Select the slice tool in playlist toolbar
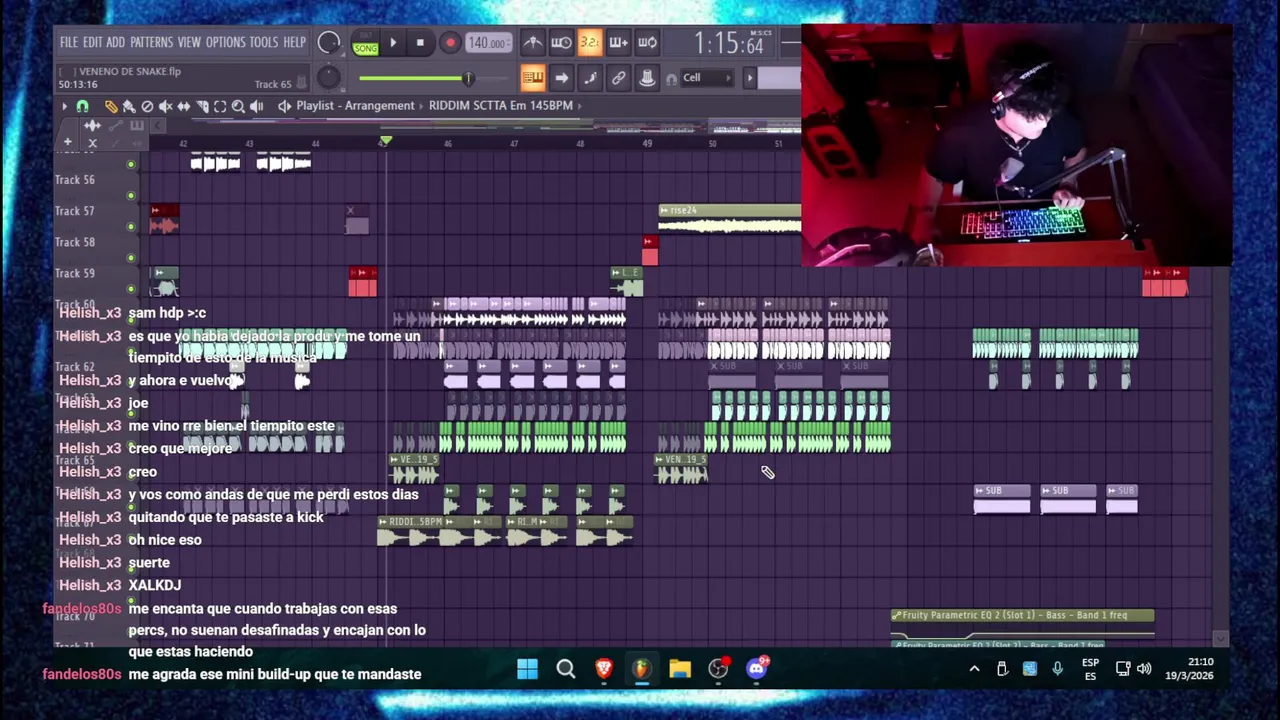Viewport: 1280px width, 720px height. pyautogui.click(x=202, y=106)
